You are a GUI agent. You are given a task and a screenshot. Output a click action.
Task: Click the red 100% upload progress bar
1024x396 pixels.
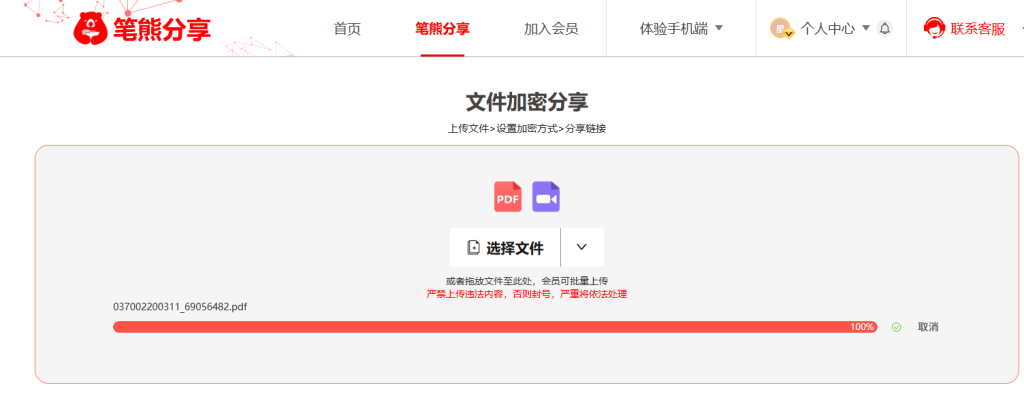pyautogui.click(x=495, y=327)
